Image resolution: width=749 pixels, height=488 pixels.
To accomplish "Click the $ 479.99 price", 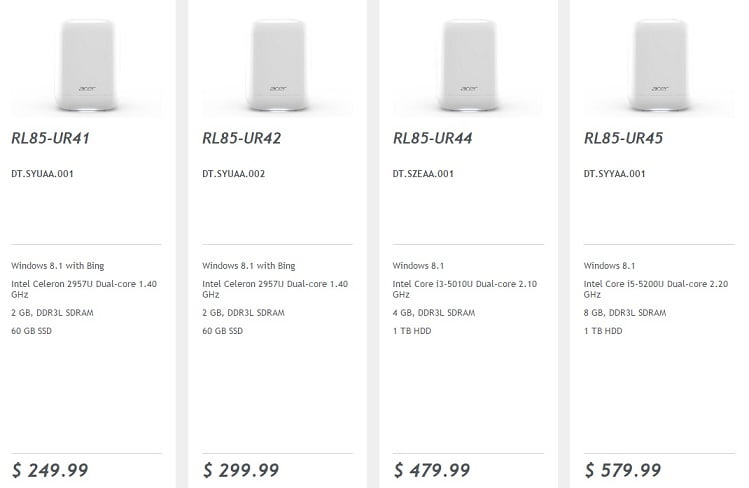I will pos(432,470).
